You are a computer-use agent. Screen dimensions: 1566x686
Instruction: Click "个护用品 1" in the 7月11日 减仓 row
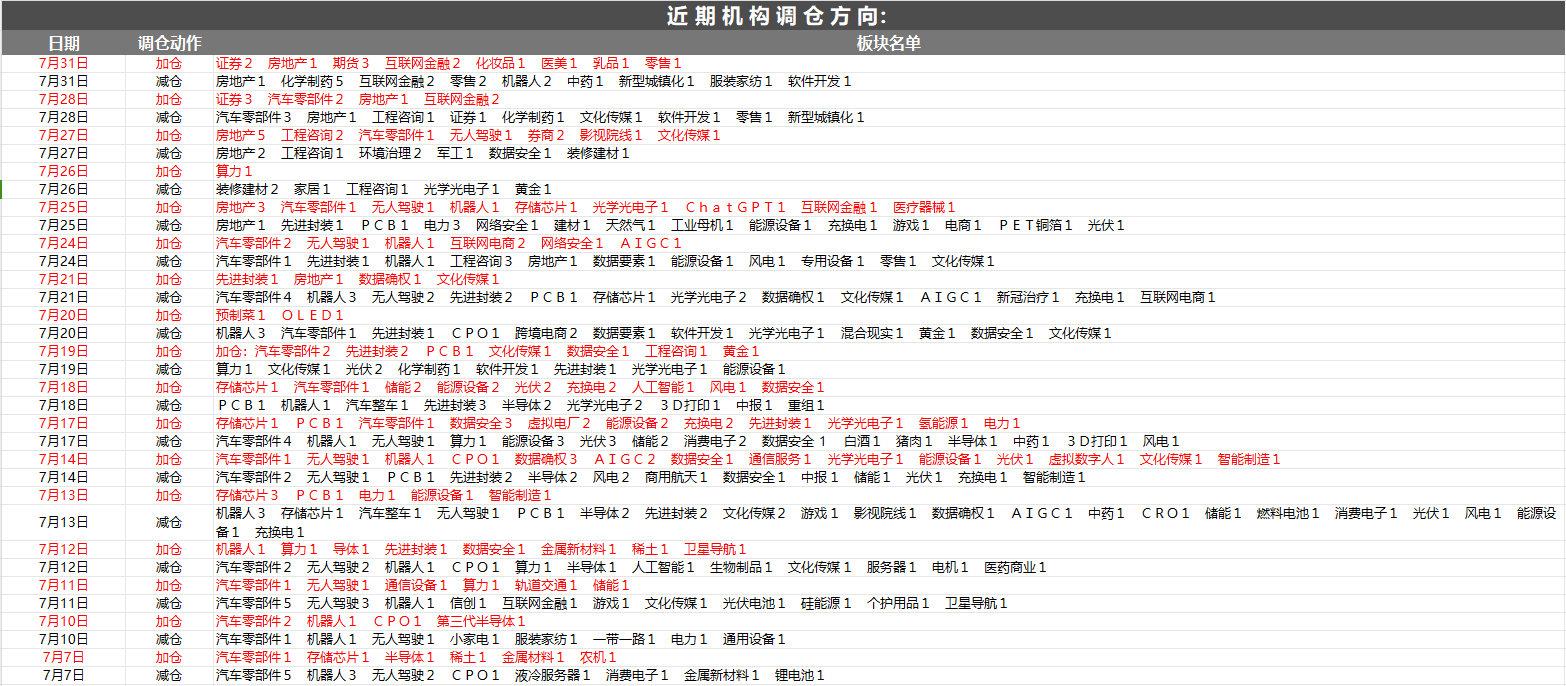pos(898,603)
